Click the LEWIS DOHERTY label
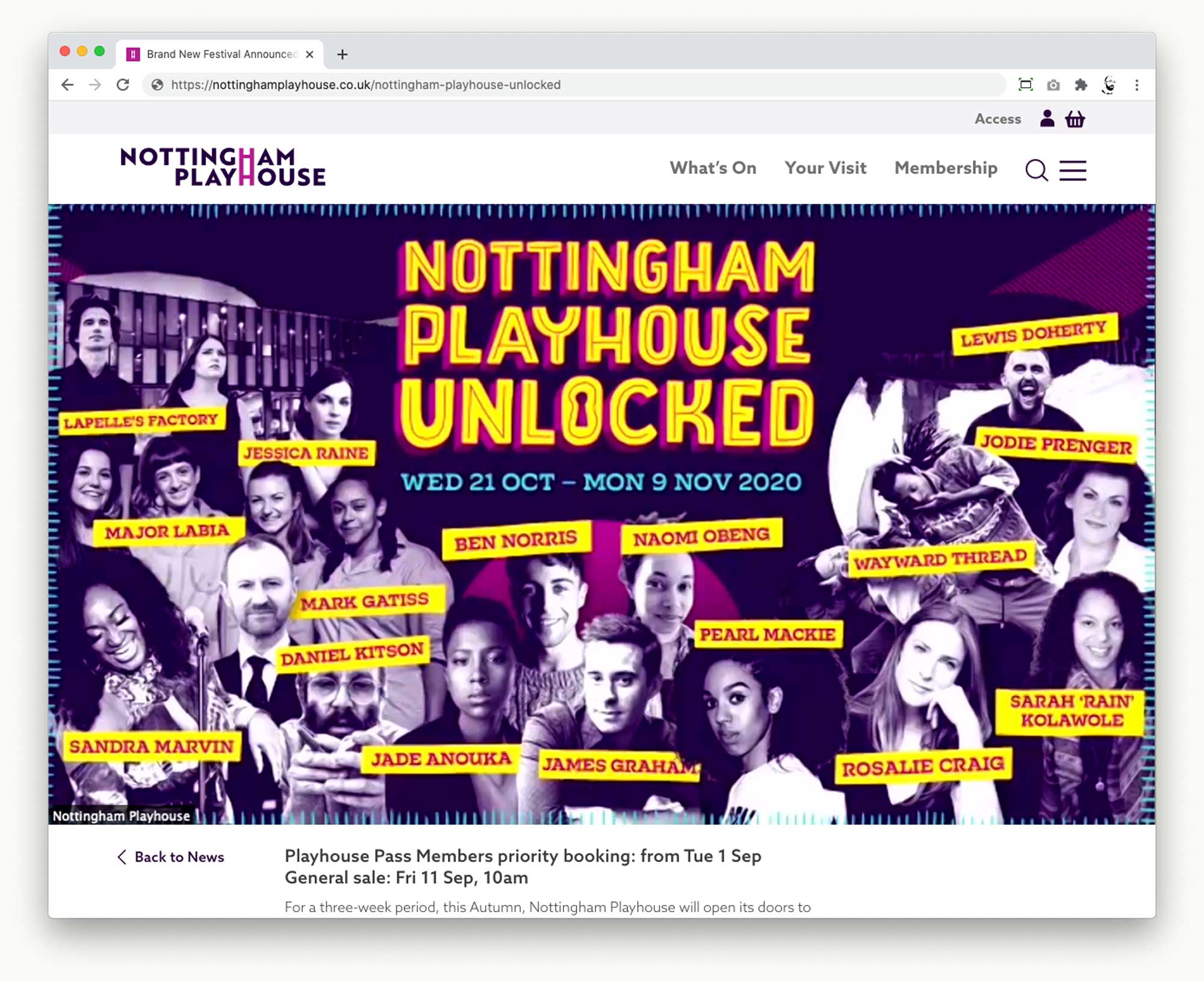Screen dimensions: 1204x982 pos(1034,333)
